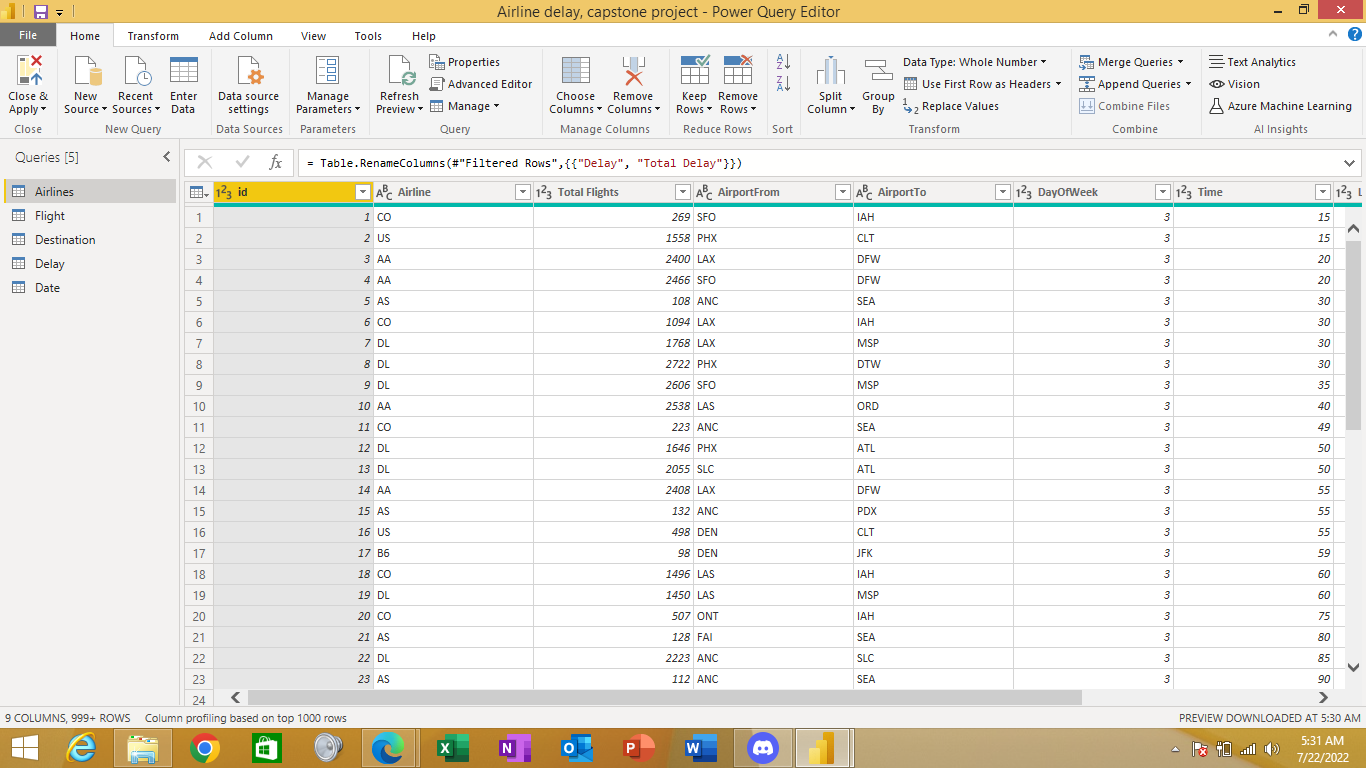1366x768 pixels.
Task: Open Merge Queries
Action: 1128,61
